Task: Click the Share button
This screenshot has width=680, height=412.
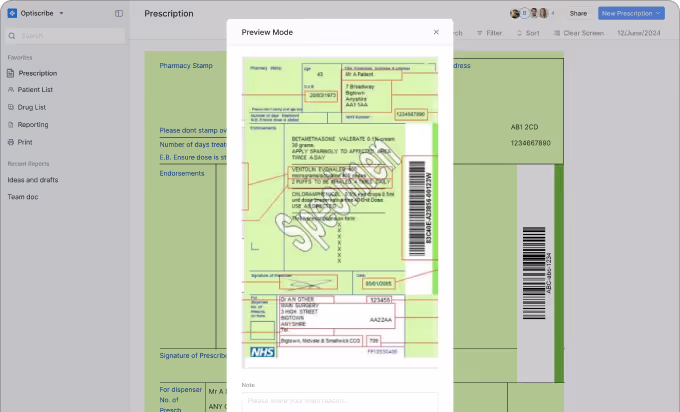Action: click(578, 13)
